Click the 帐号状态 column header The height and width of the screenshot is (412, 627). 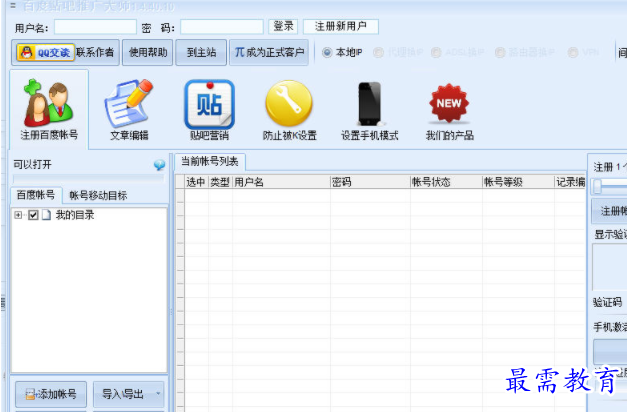click(x=446, y=182)
